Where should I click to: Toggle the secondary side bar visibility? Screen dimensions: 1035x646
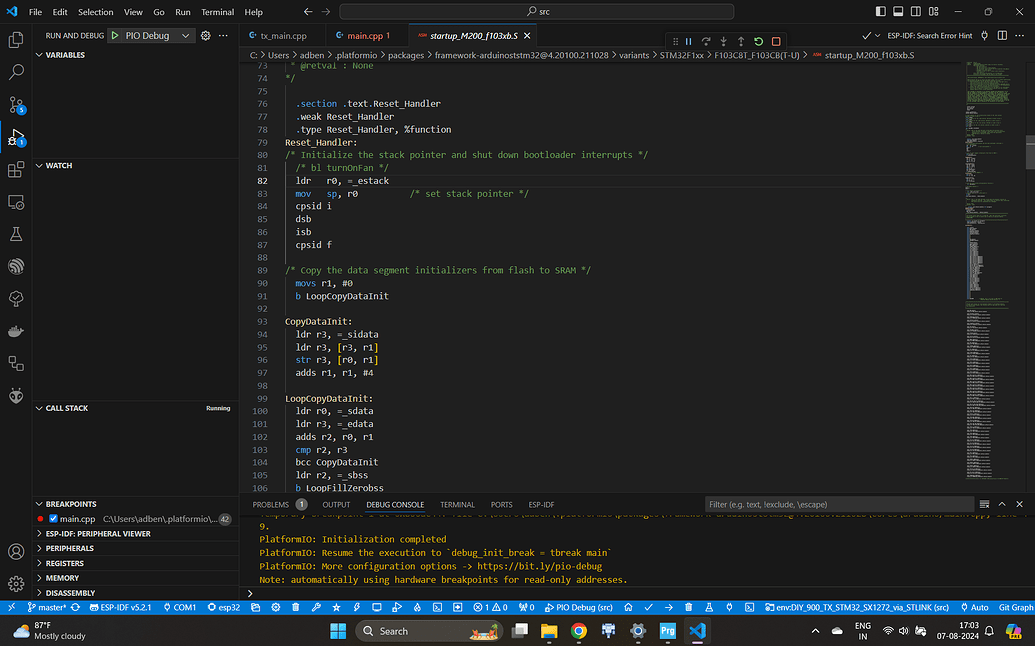[916, 11]
